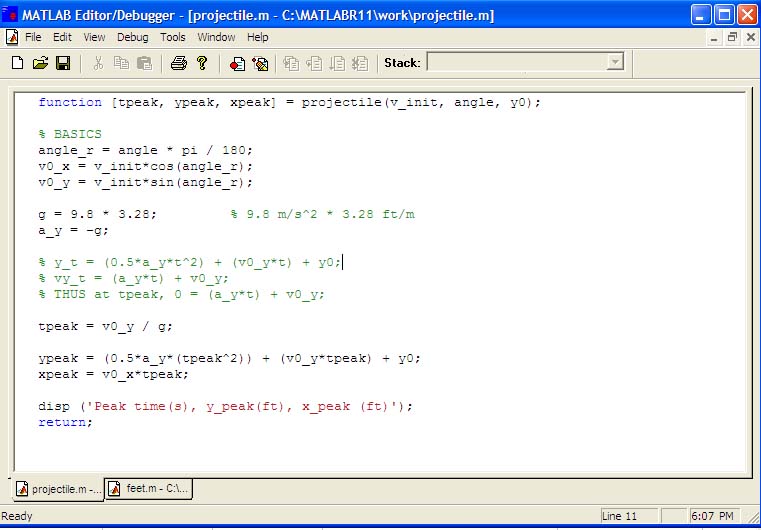Minimize the inner document window

[713, 37]
